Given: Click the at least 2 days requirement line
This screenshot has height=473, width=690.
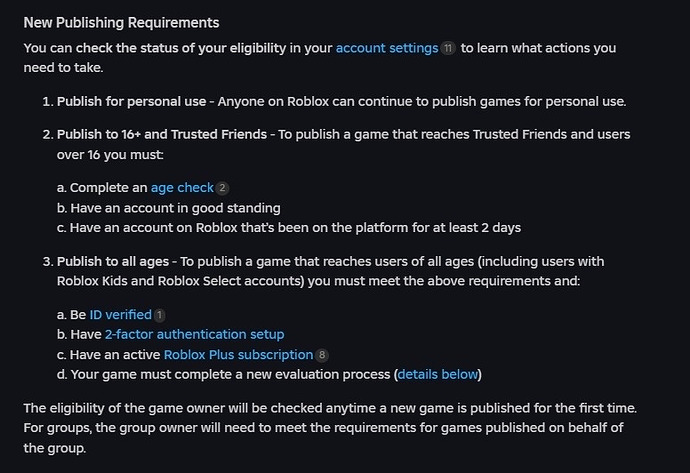Looking at the screenshot, I should [289, 228].
